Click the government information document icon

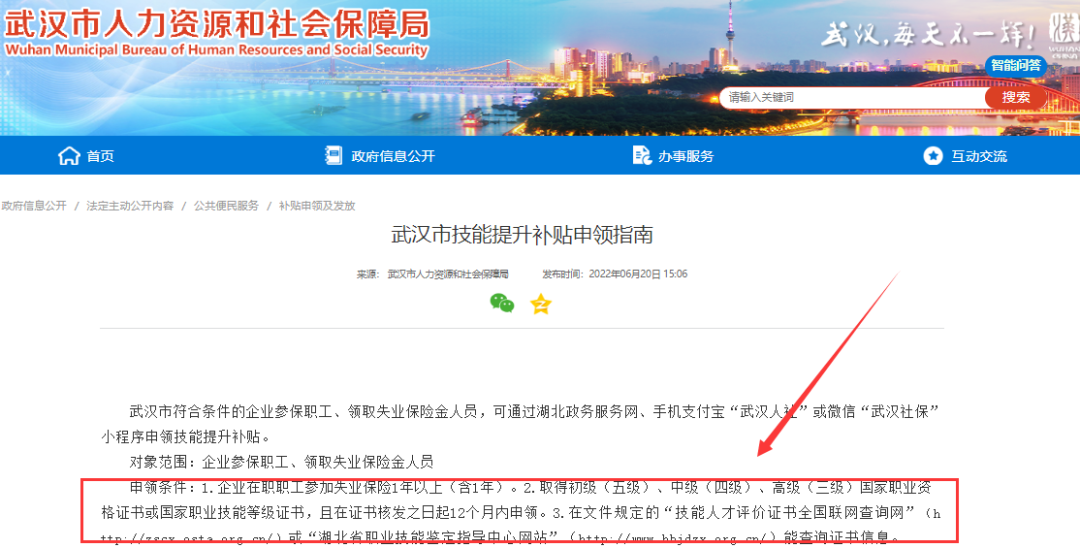point(333,156)
